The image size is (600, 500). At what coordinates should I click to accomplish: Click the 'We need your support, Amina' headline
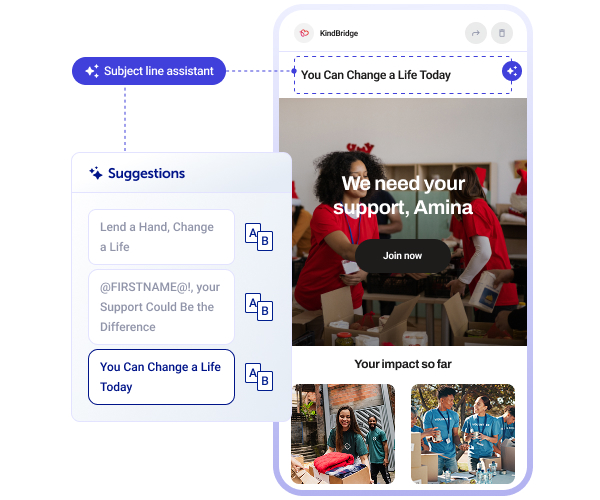[x=403, y=195]
